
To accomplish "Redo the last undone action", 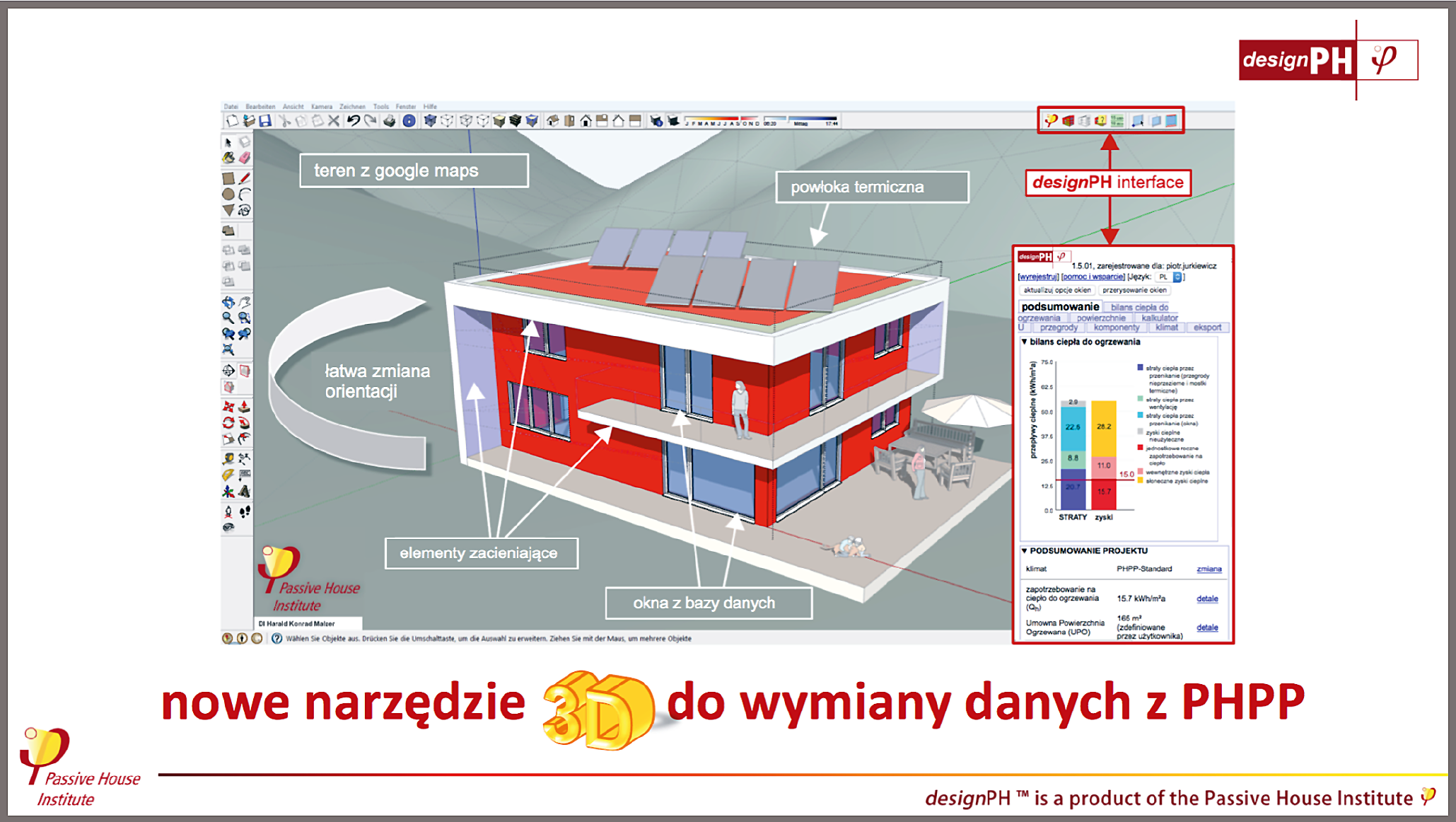I will [x=371, y=121].
